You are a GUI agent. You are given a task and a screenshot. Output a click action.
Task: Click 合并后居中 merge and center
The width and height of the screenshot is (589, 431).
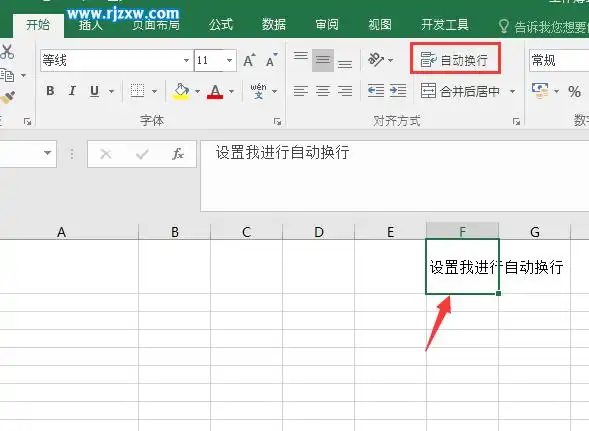point(460,91)
